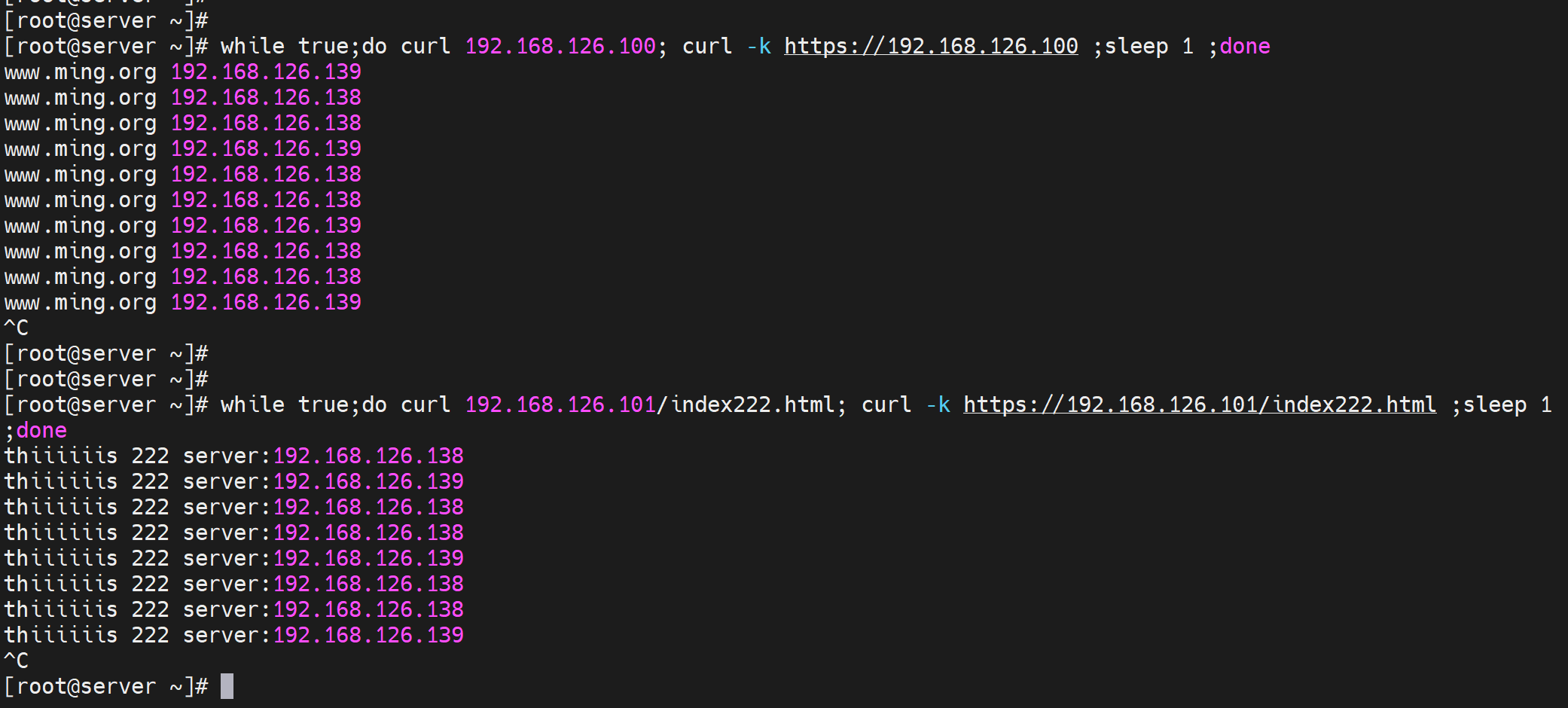Viewport: 1568px width, 708px height.
Task: Click the pink 192.168.126.100 after the first curl
Action: point(560,47)
